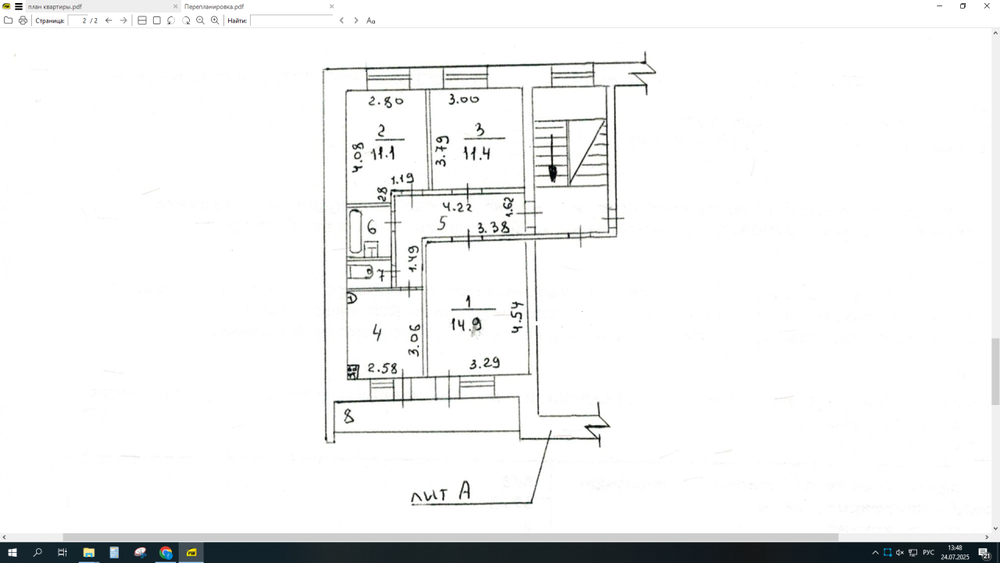
Task: Advance to the next page arrow
Action: 123,20
